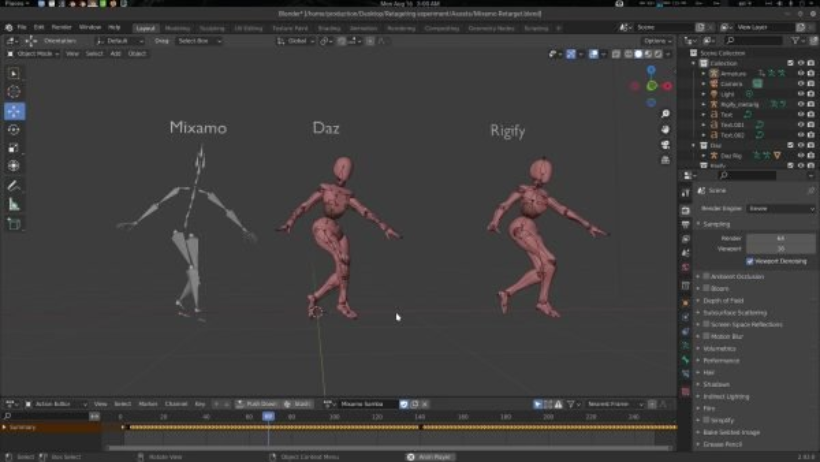Enable the Motion Blur checkbox
820x462 pixels.
pos(707,336)
